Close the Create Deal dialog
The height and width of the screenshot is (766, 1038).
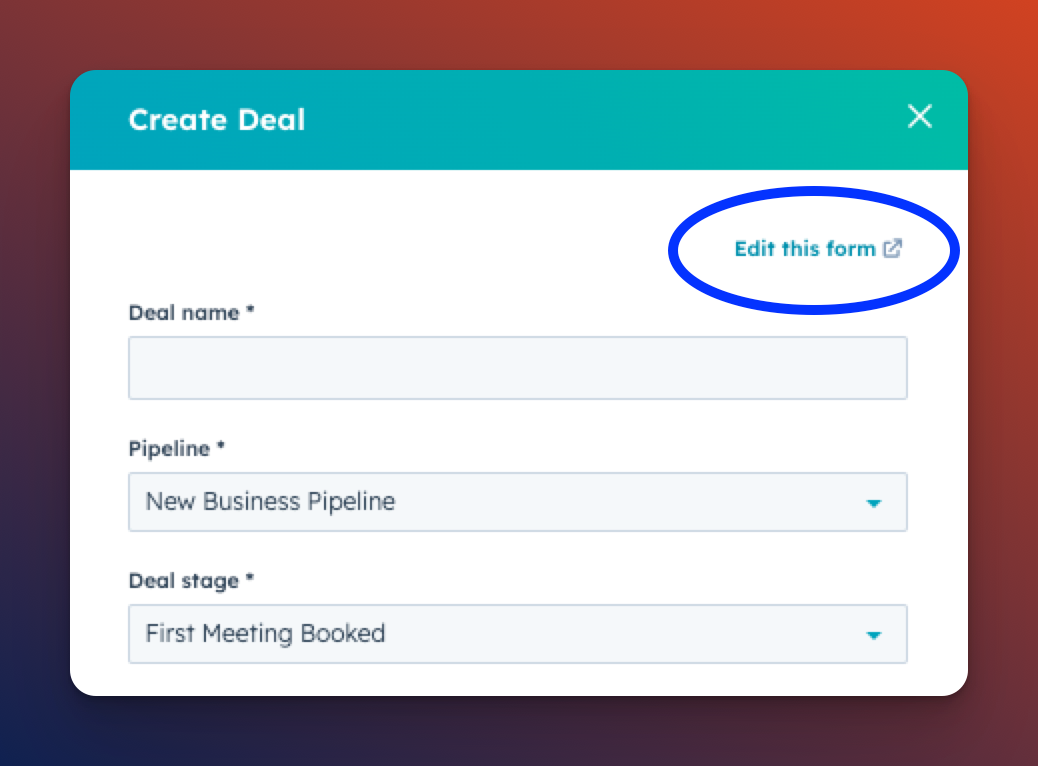919,117
